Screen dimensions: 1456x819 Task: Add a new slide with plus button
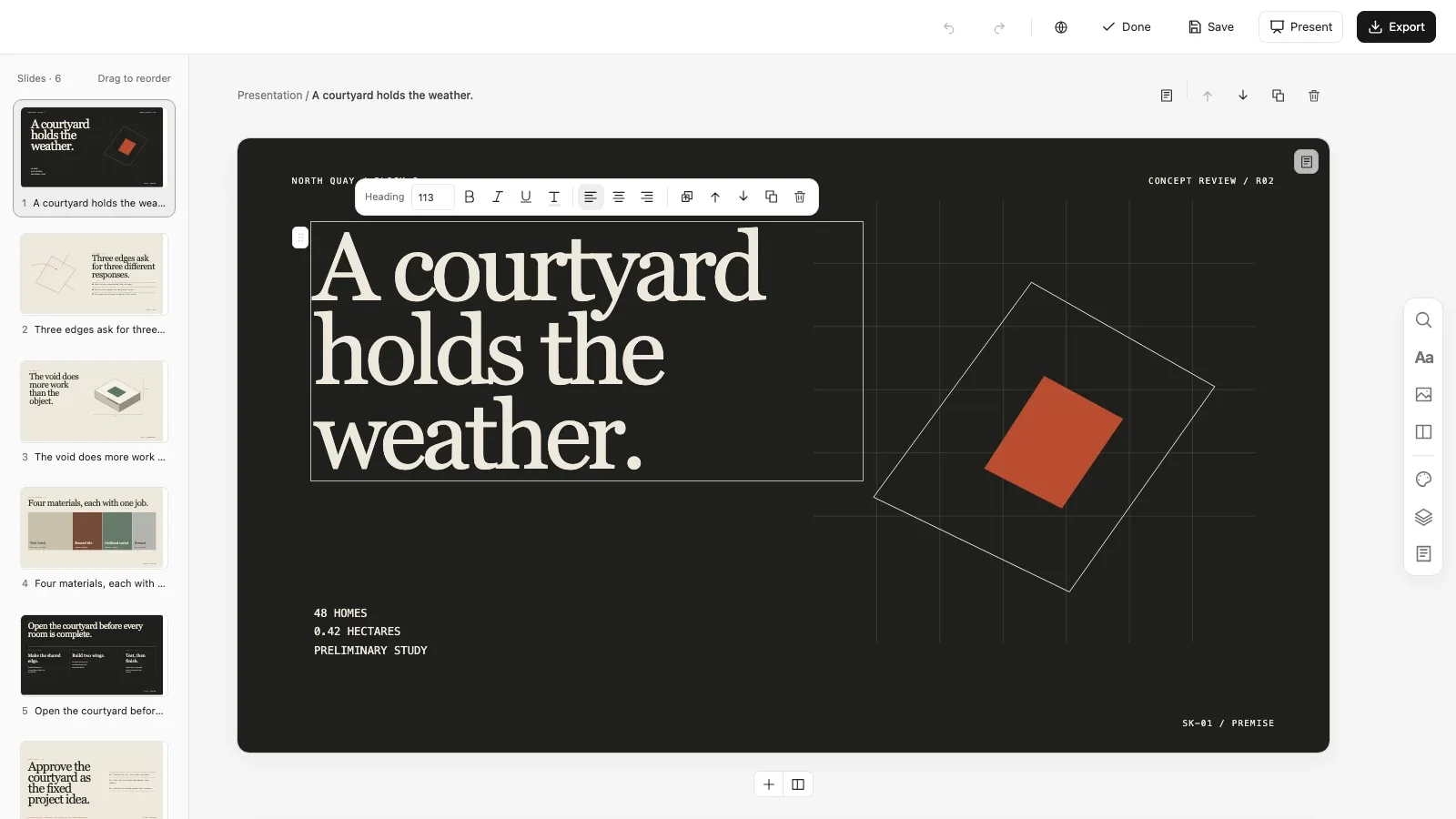pyautogui.click(x=769, y=784)
